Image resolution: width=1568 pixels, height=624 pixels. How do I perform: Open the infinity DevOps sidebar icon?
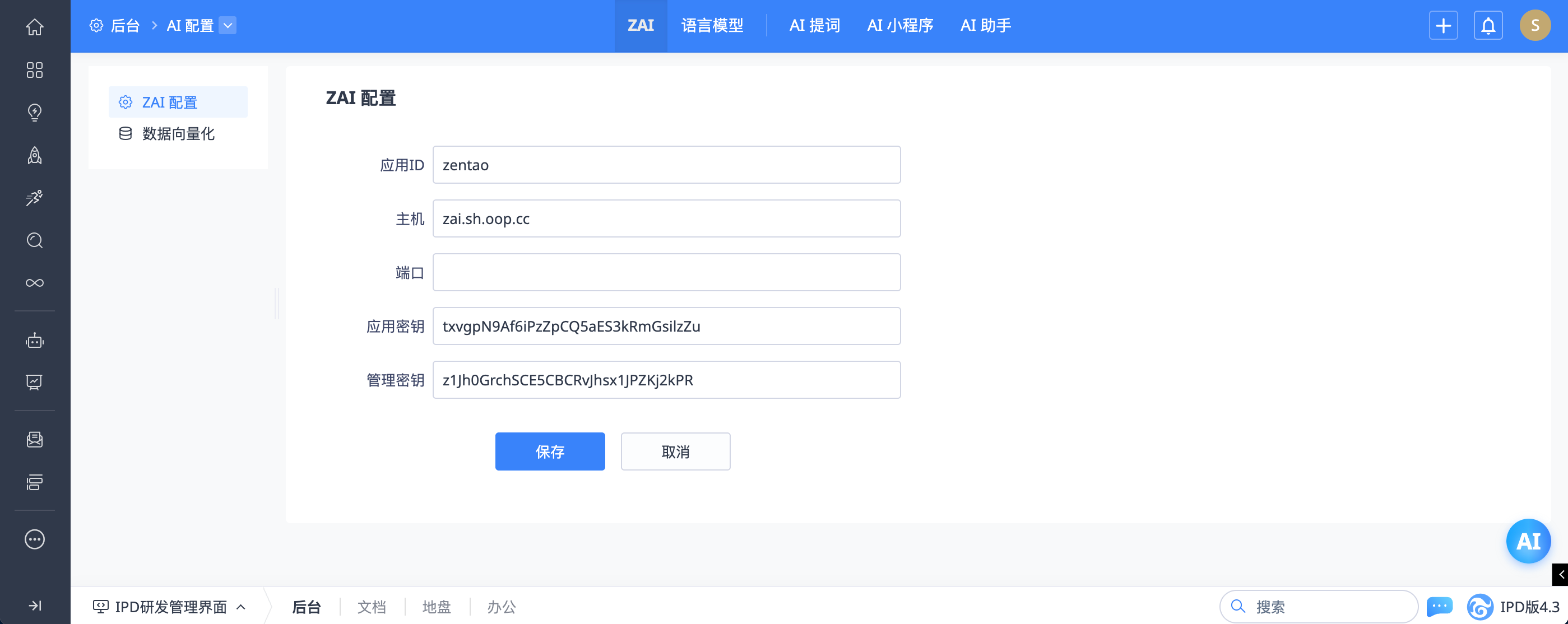click(35, 283)
